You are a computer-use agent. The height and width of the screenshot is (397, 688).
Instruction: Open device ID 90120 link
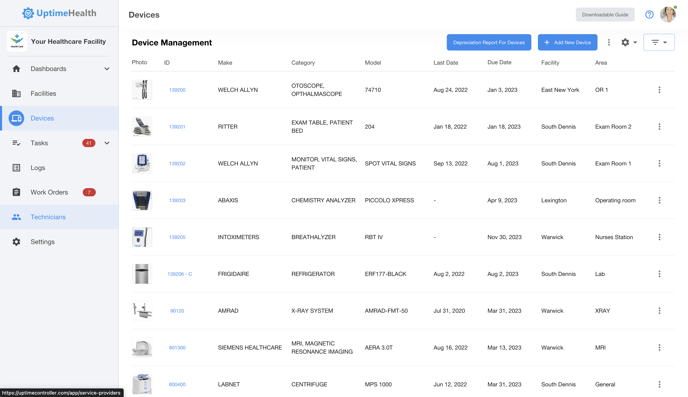click(177, 311)
